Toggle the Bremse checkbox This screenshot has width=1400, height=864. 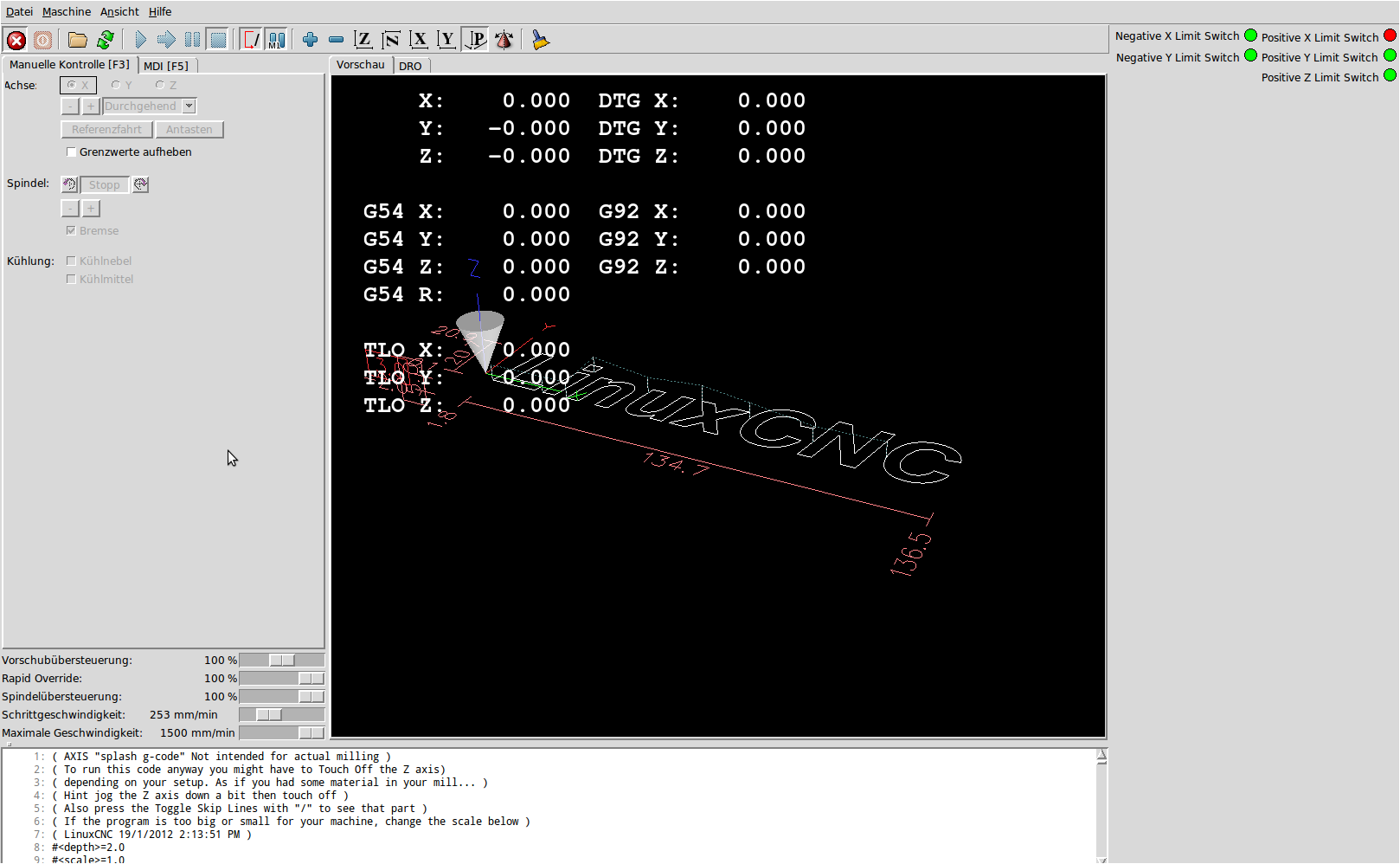(x=71, y=231)
